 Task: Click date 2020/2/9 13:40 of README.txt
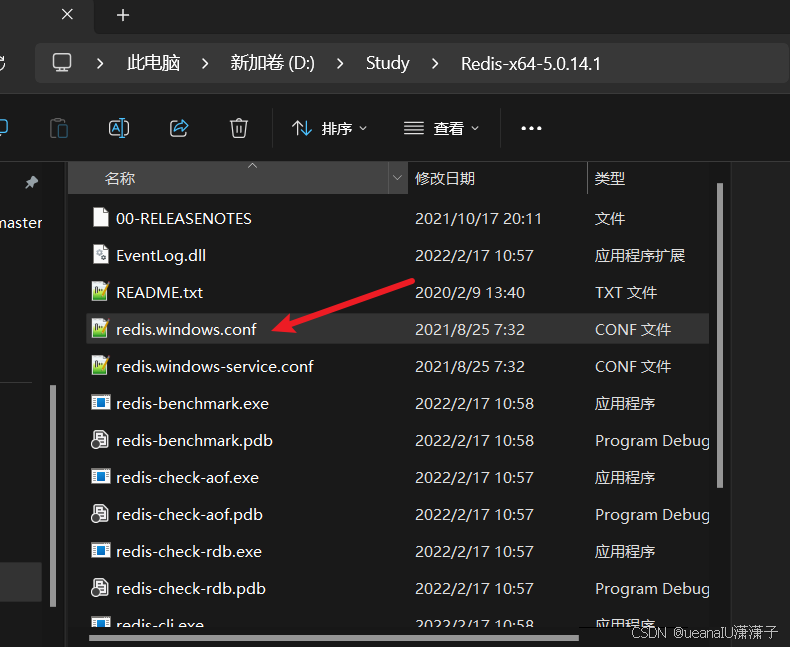(470, 293)
